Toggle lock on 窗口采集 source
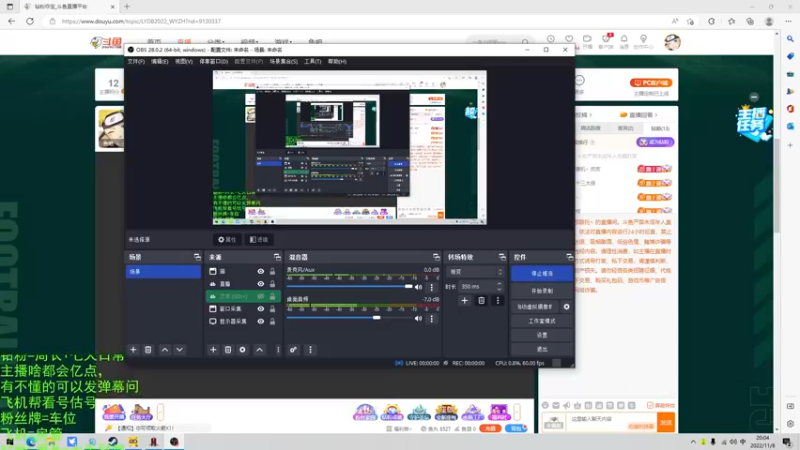Image resolution: width=800 pixels, height=450 pixels. [x=272, y=309]
